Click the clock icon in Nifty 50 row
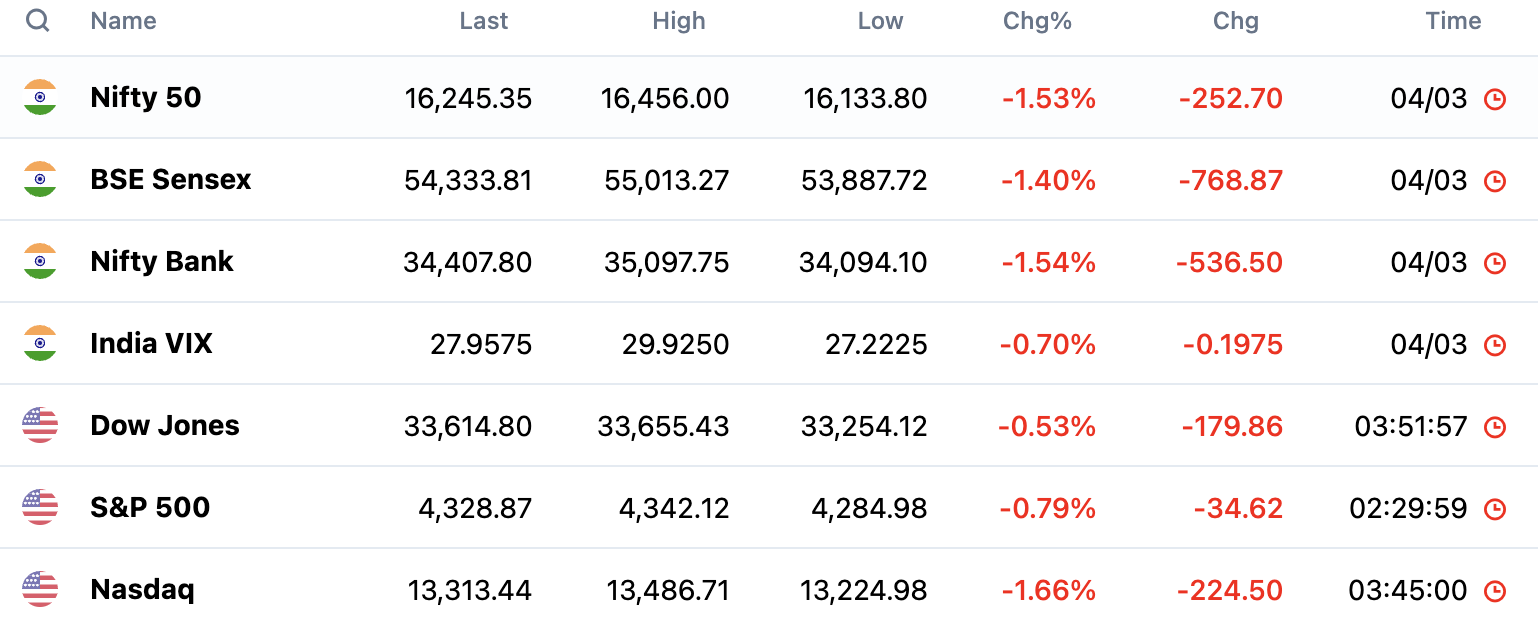This screenshot has width=1540, height=624. click(1494, 99)
